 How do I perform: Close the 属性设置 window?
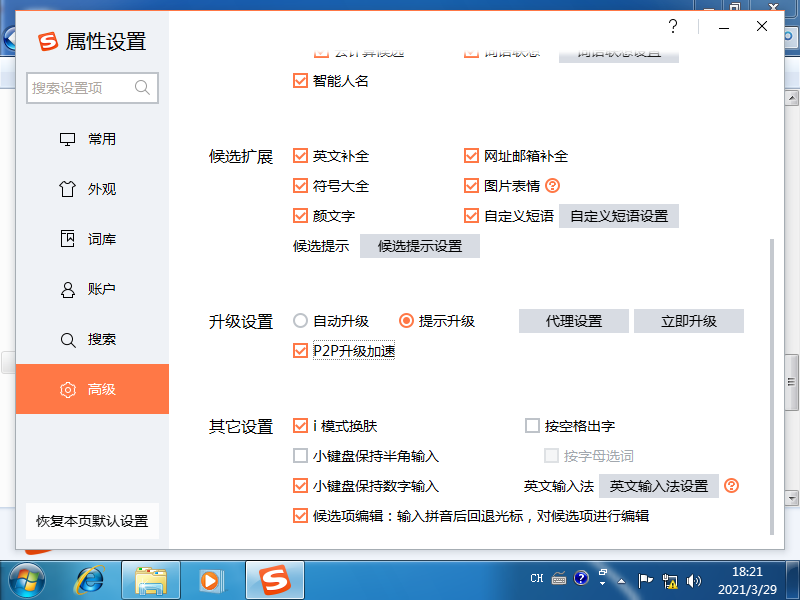(762, 26)
